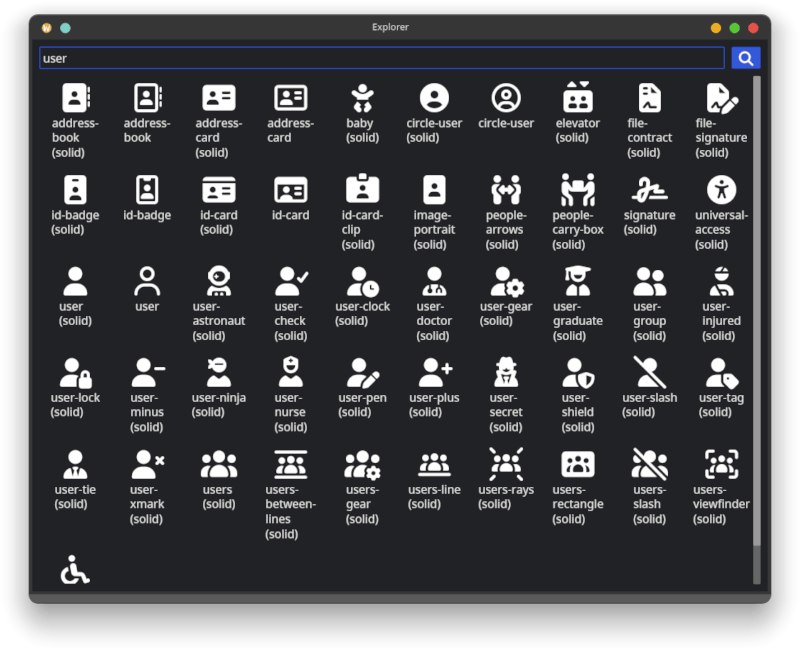Select the user-slash icon
This screenshot has width=800, height=651.
(x=649, y=373)
